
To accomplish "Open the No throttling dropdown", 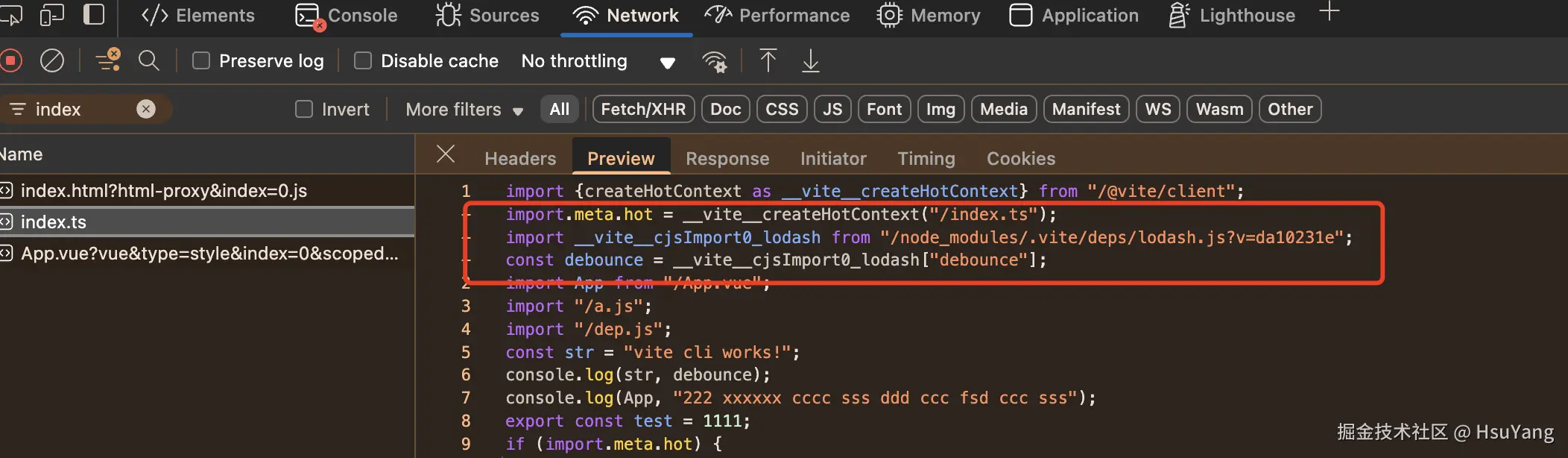I will 598,61.
